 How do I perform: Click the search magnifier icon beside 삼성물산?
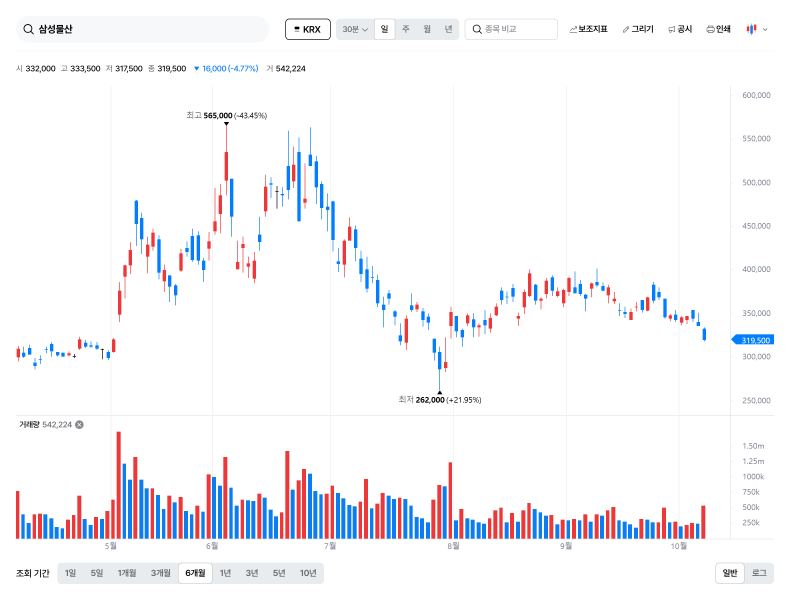[x=29, y=29]
